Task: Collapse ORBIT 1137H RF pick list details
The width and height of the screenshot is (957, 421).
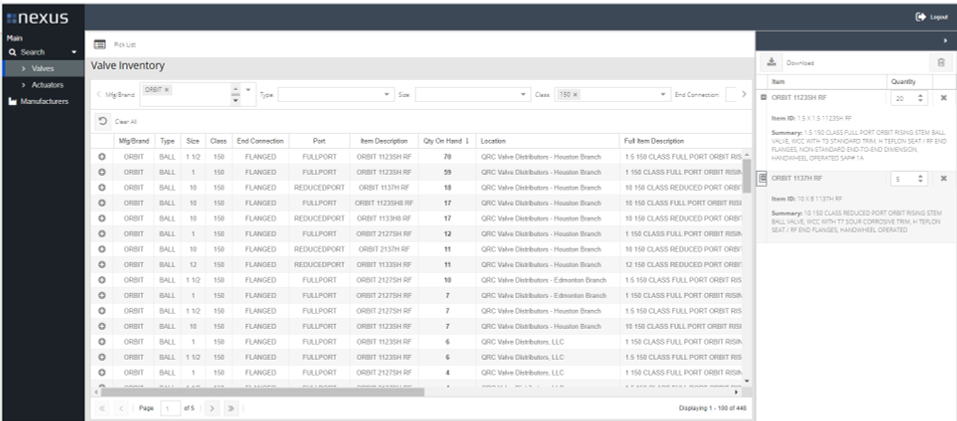Action: 763,178
